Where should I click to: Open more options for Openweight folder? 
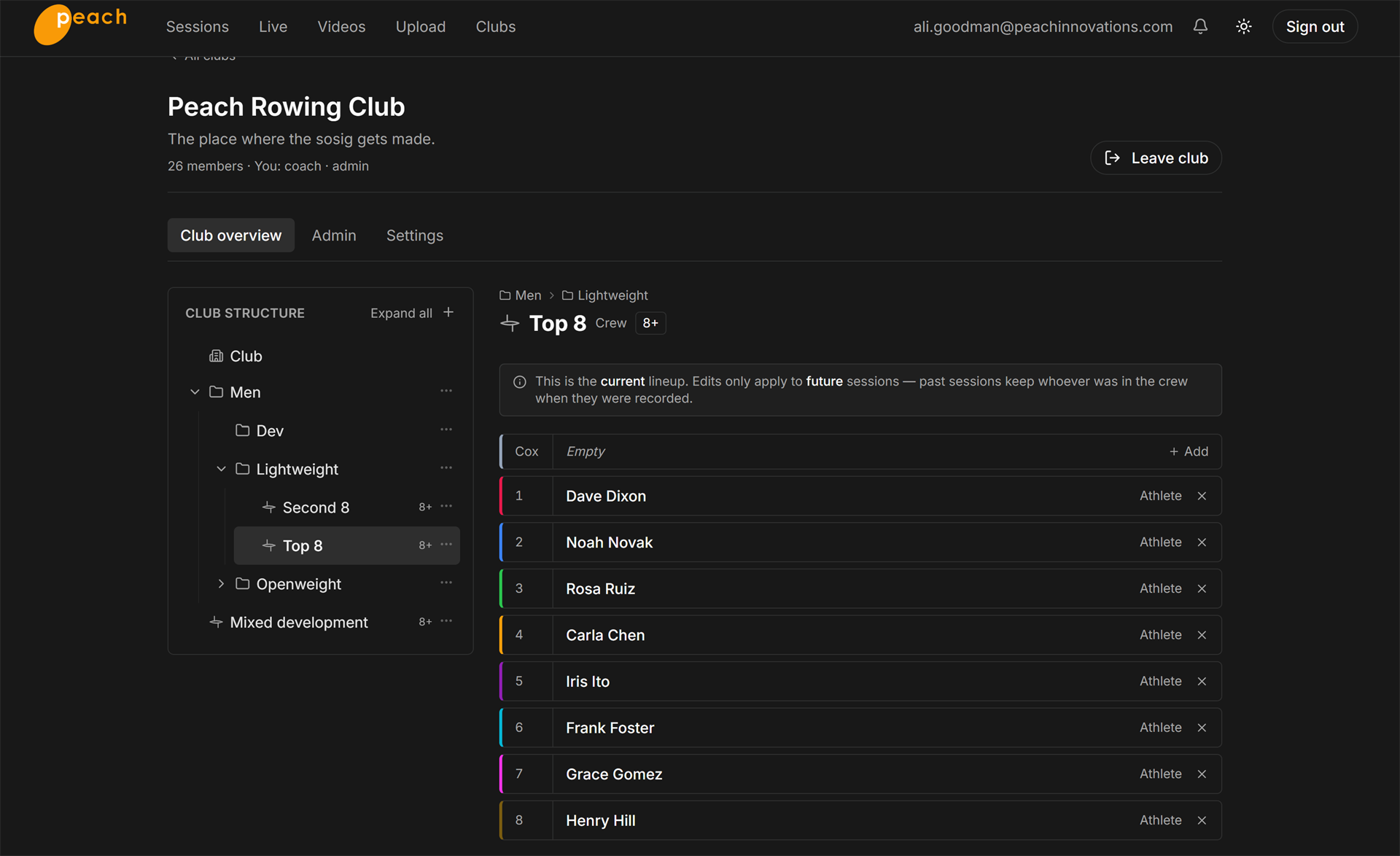(x=446, y=583)
